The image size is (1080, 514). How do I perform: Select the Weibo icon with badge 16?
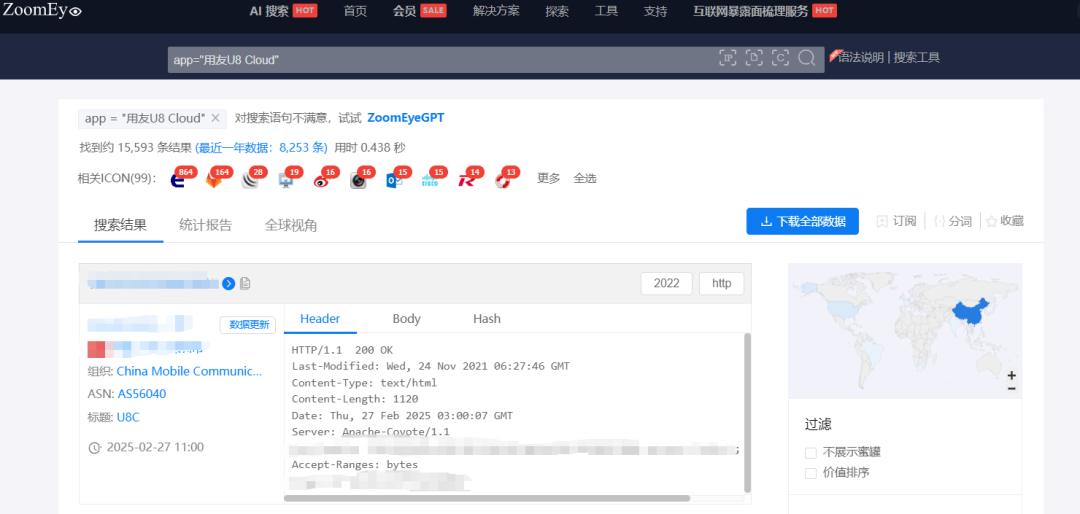322,180
